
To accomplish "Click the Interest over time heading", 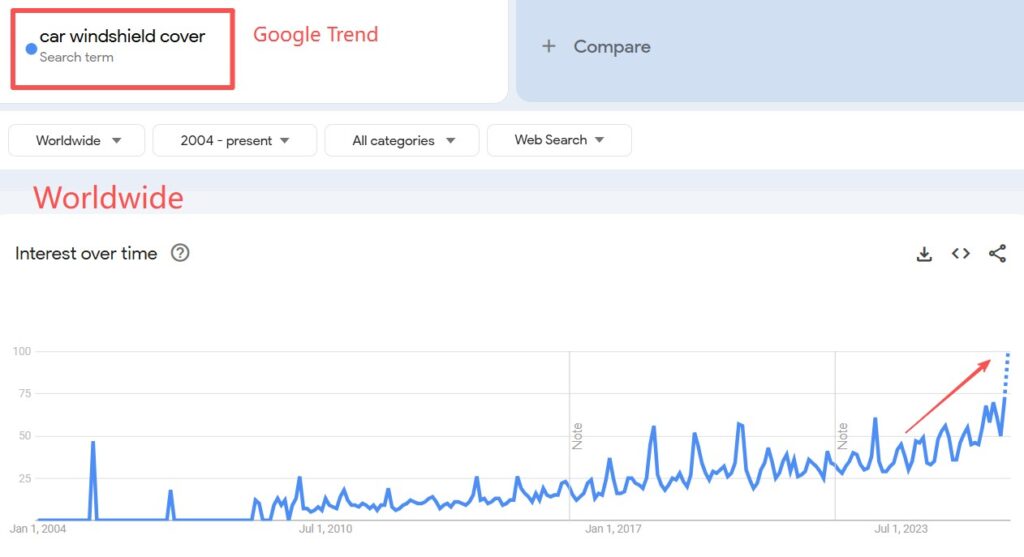I will click(86, 254).
